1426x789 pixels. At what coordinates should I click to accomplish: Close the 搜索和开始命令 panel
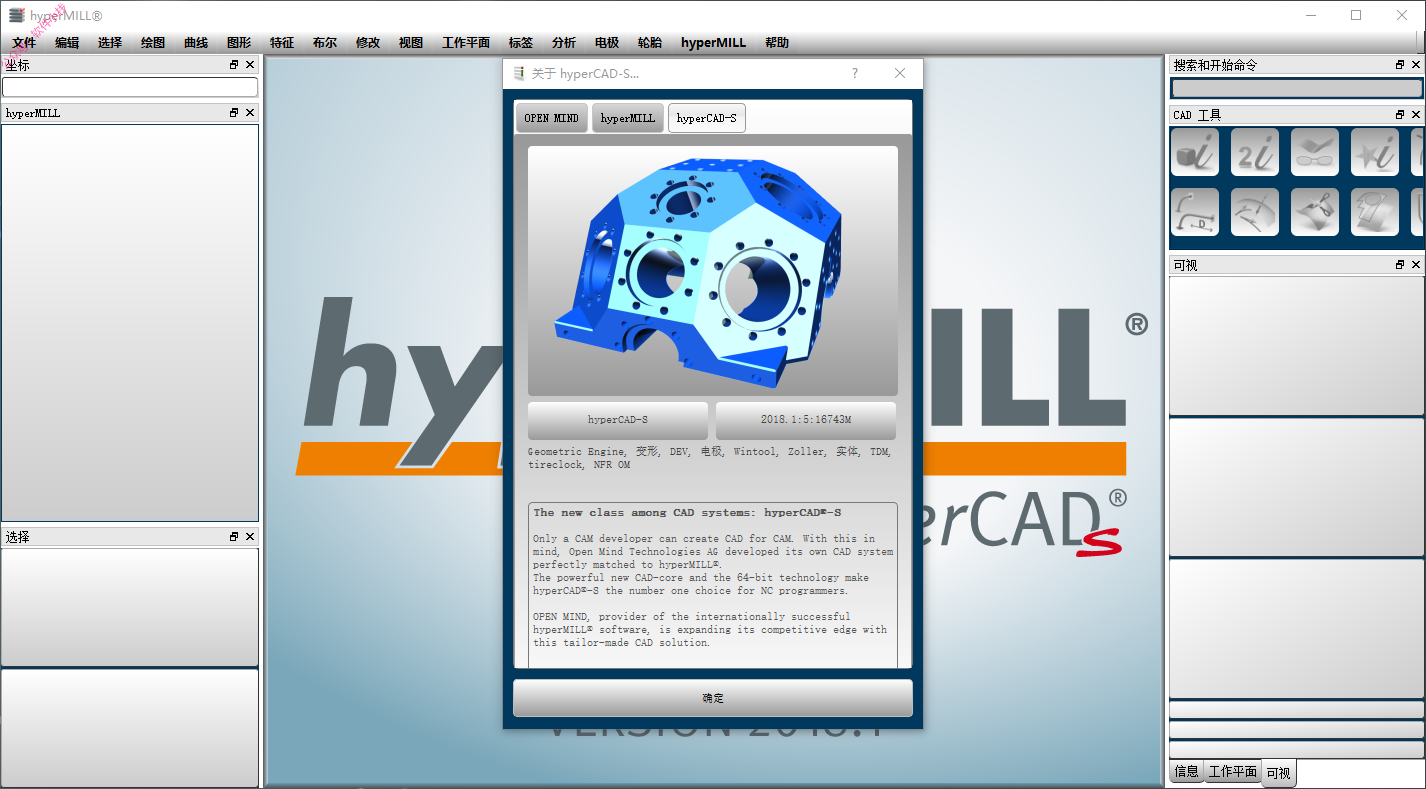(x=1416, y=65)
